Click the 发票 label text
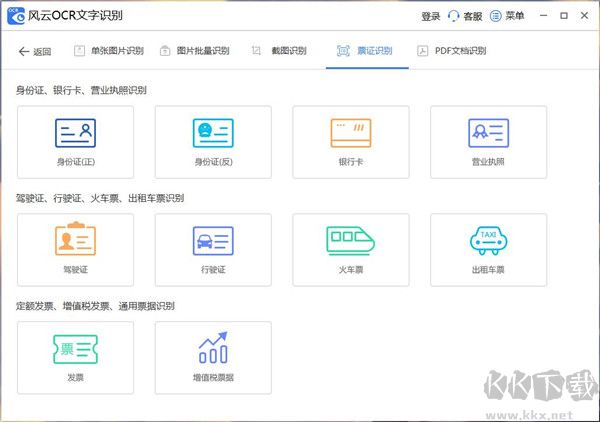 tap(75, 378)
